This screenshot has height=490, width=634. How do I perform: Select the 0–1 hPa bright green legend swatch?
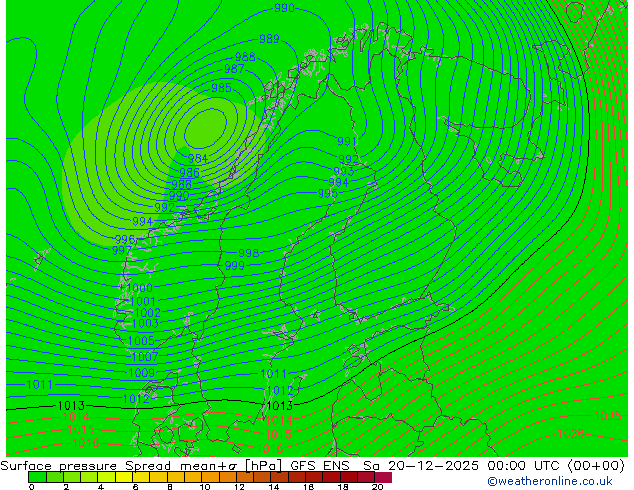click(38, 477)
